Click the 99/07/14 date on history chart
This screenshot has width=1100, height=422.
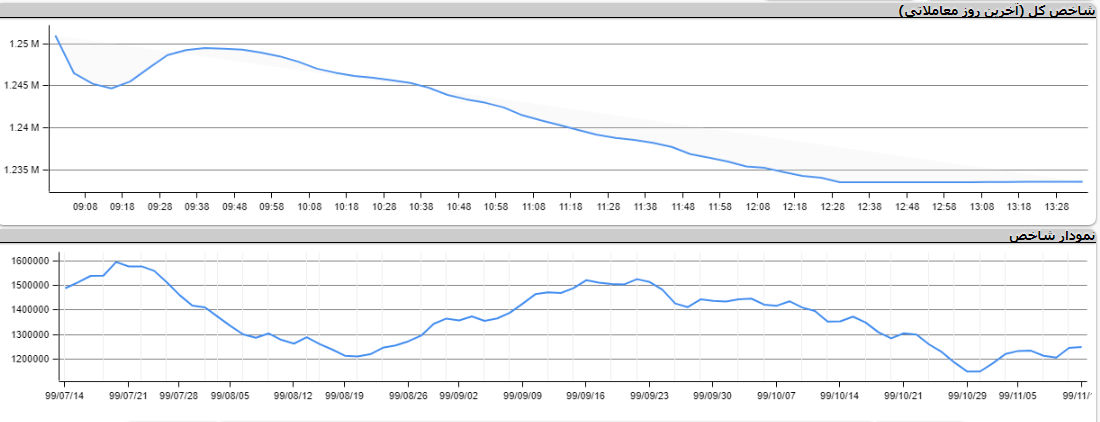point(65,396)
